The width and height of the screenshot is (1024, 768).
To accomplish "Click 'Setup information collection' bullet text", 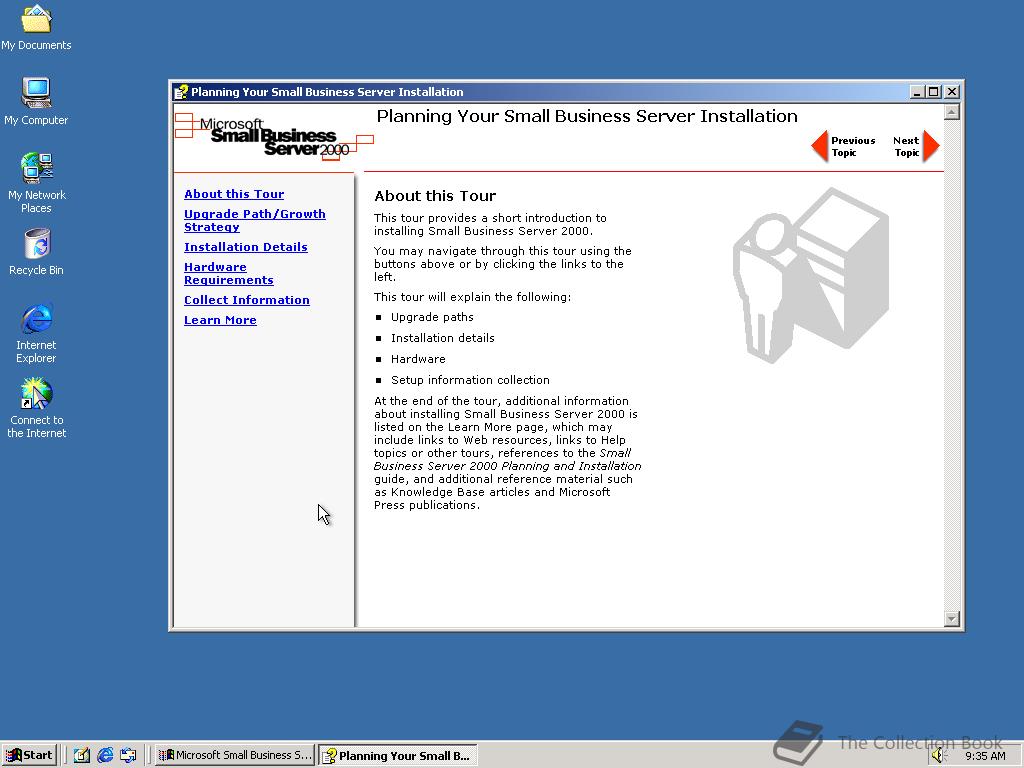I will pyautogui.click(x=470, y=379).
